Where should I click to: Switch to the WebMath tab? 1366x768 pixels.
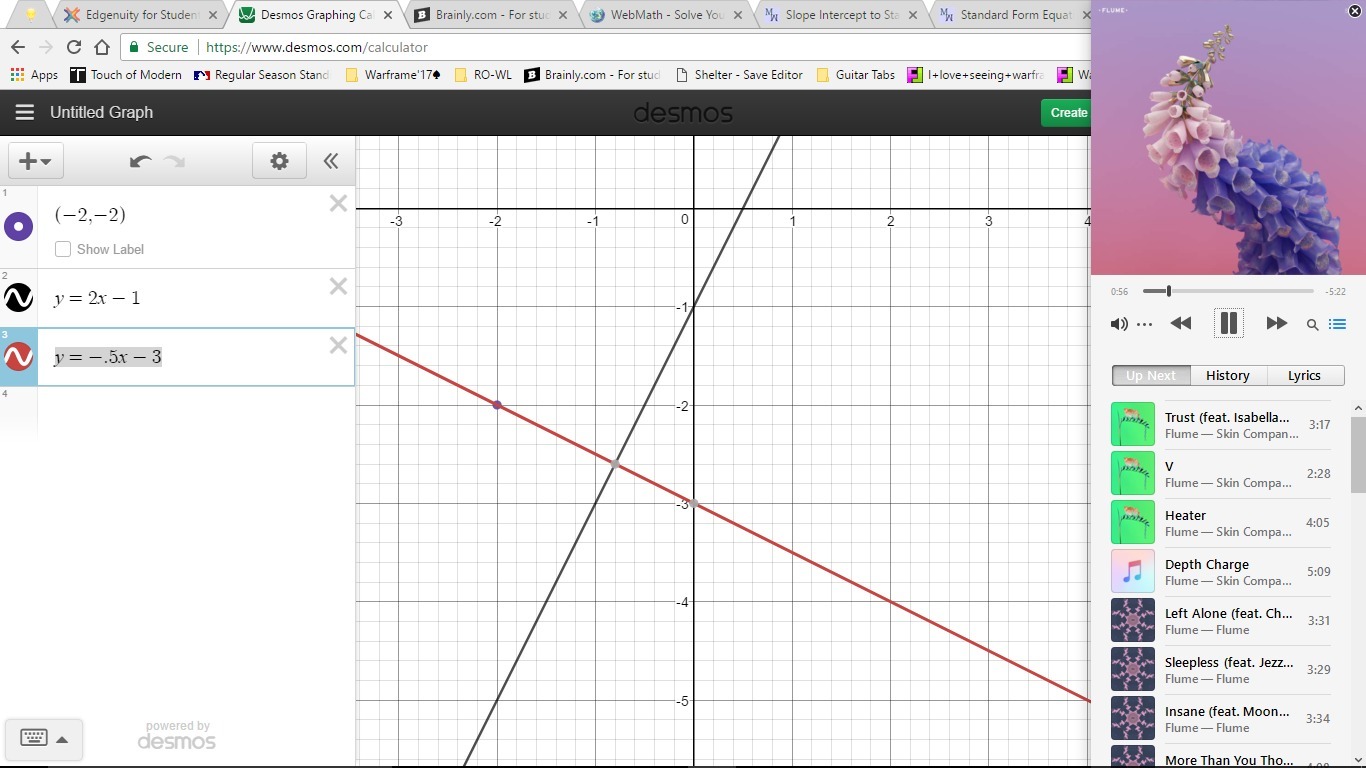click(665, 15)
